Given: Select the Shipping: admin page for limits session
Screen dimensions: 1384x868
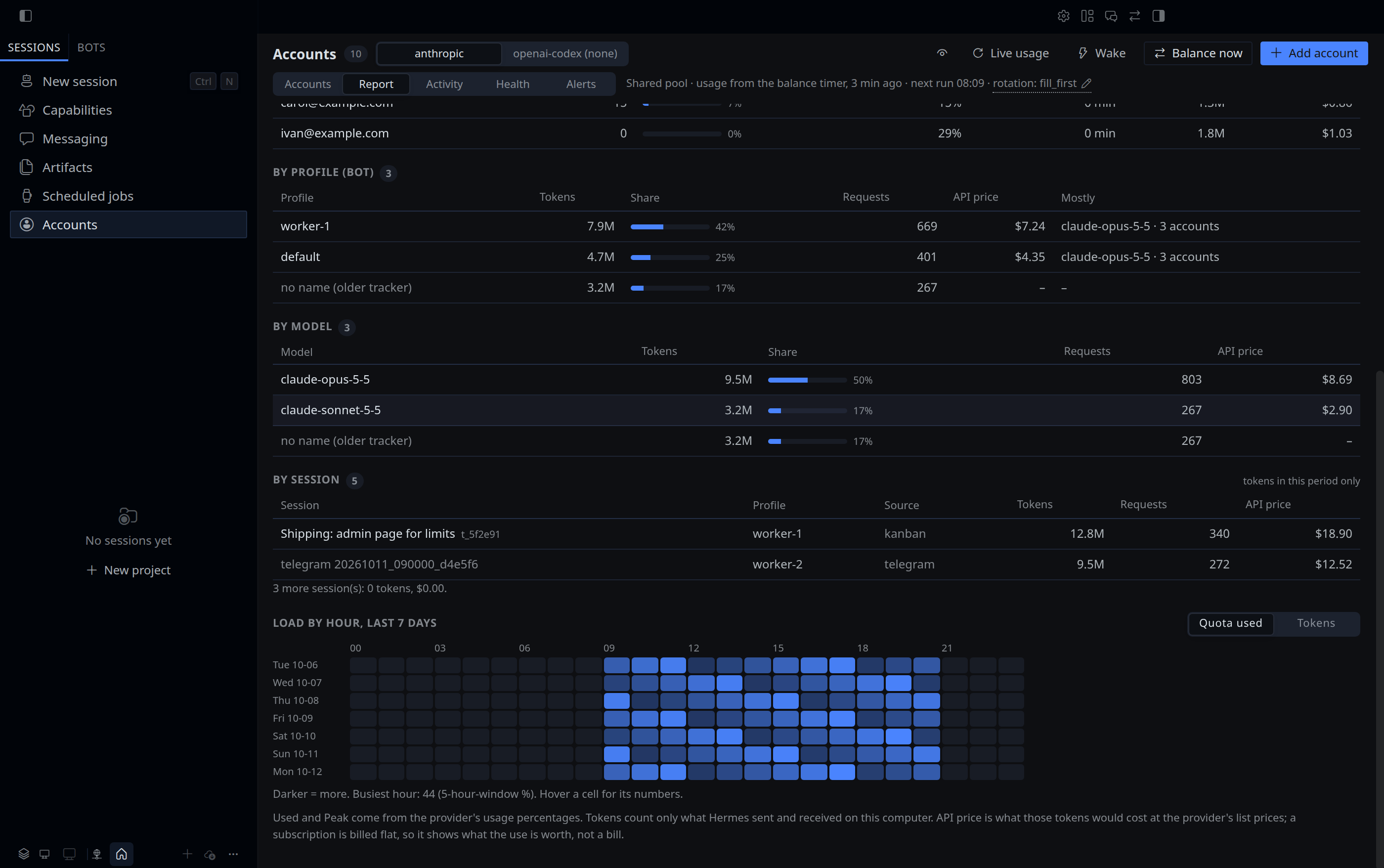Looking at the screenshot, I should pyautogui.click(x=816, y=534).
